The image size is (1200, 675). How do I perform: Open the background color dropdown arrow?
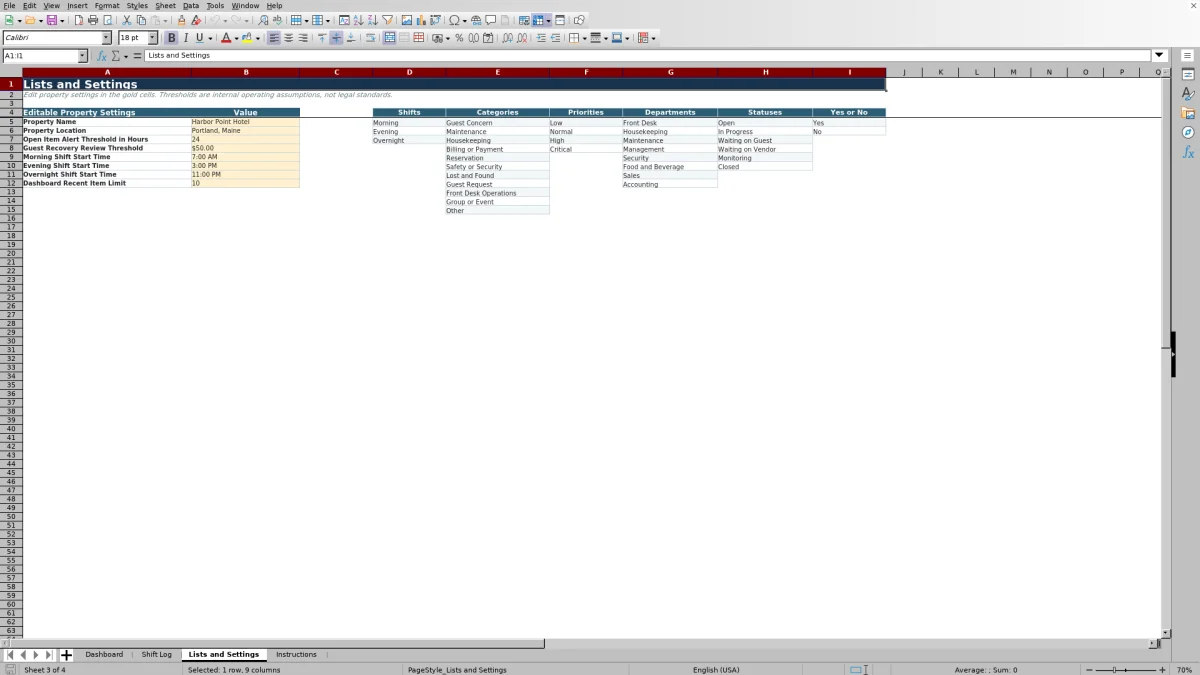click(x=257, y=38)
